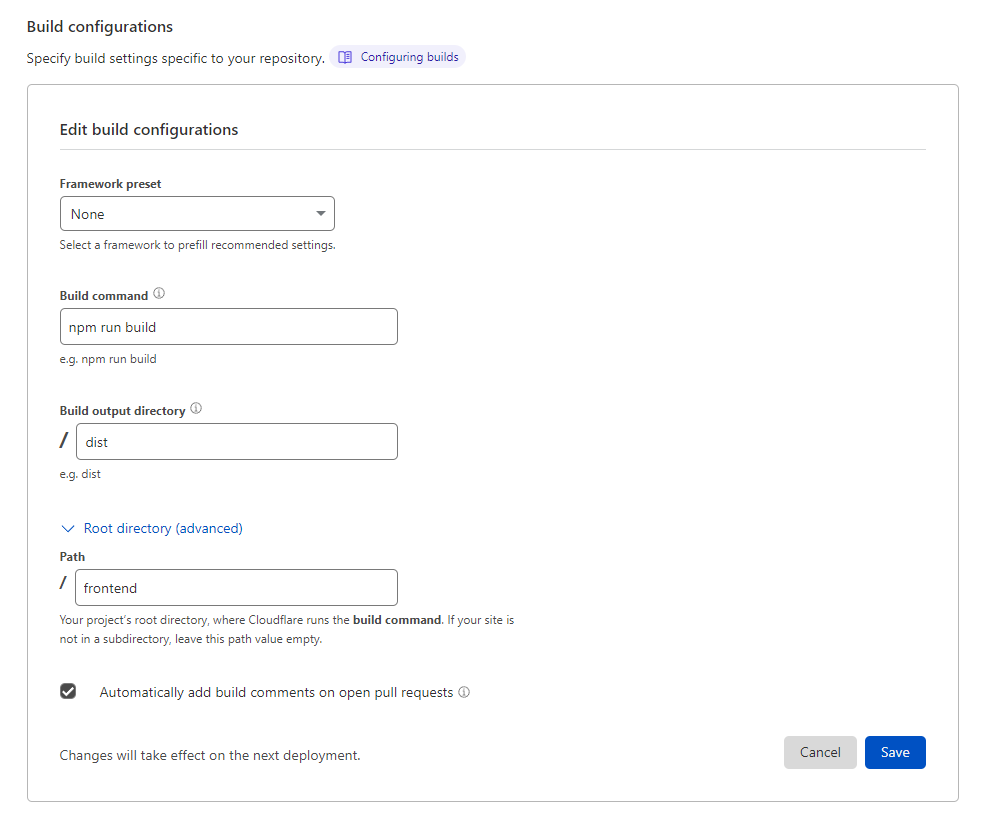Click the 'Automatically add build comments' label text
This screenshot has width=984, height=828.
276,692
